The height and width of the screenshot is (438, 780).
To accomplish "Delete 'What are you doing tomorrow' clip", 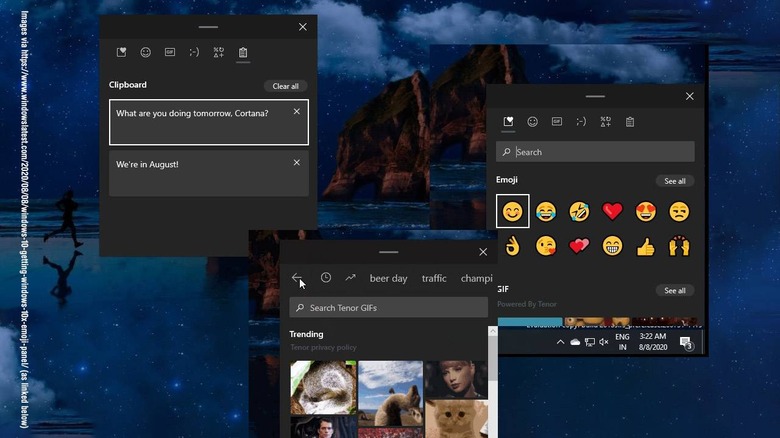I will pos(296,111).
